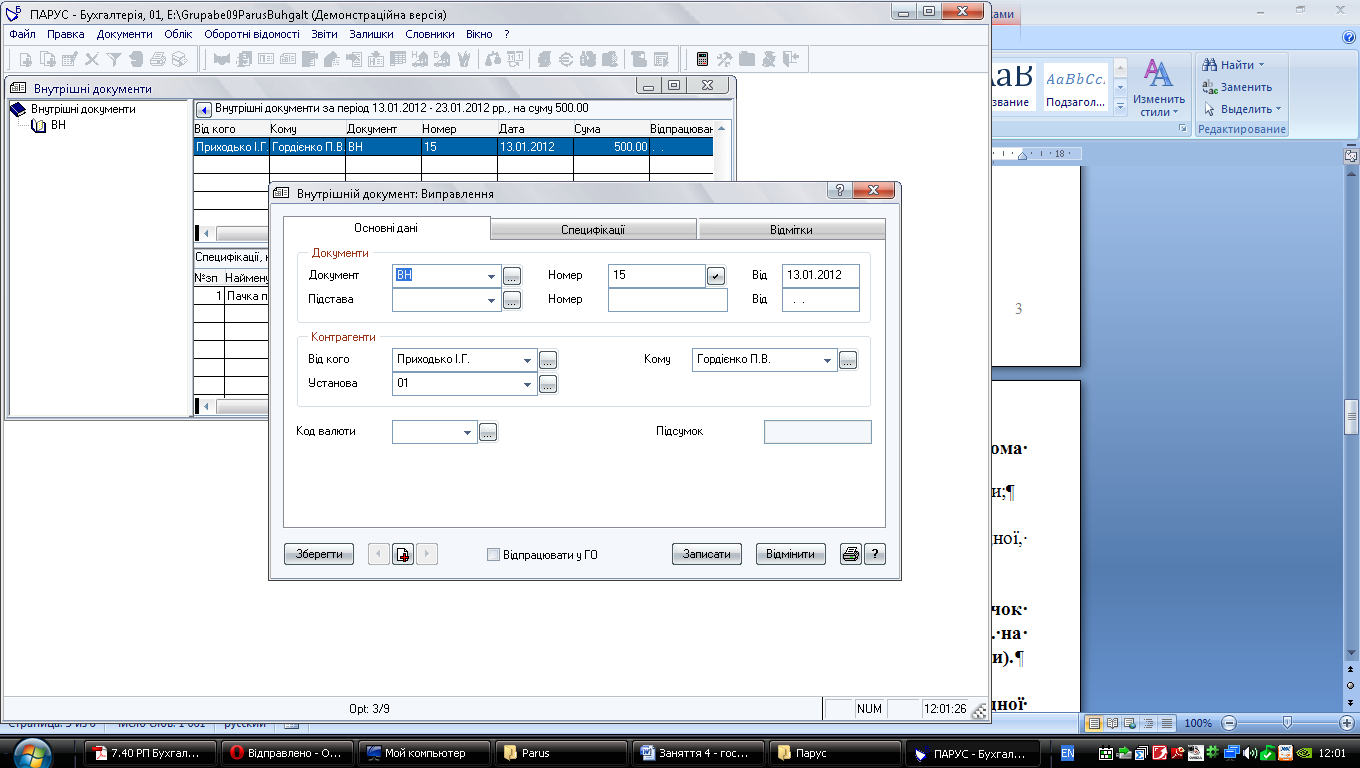Open the Словники menu
1360x768 pixels.
click(x=430, y=34)
